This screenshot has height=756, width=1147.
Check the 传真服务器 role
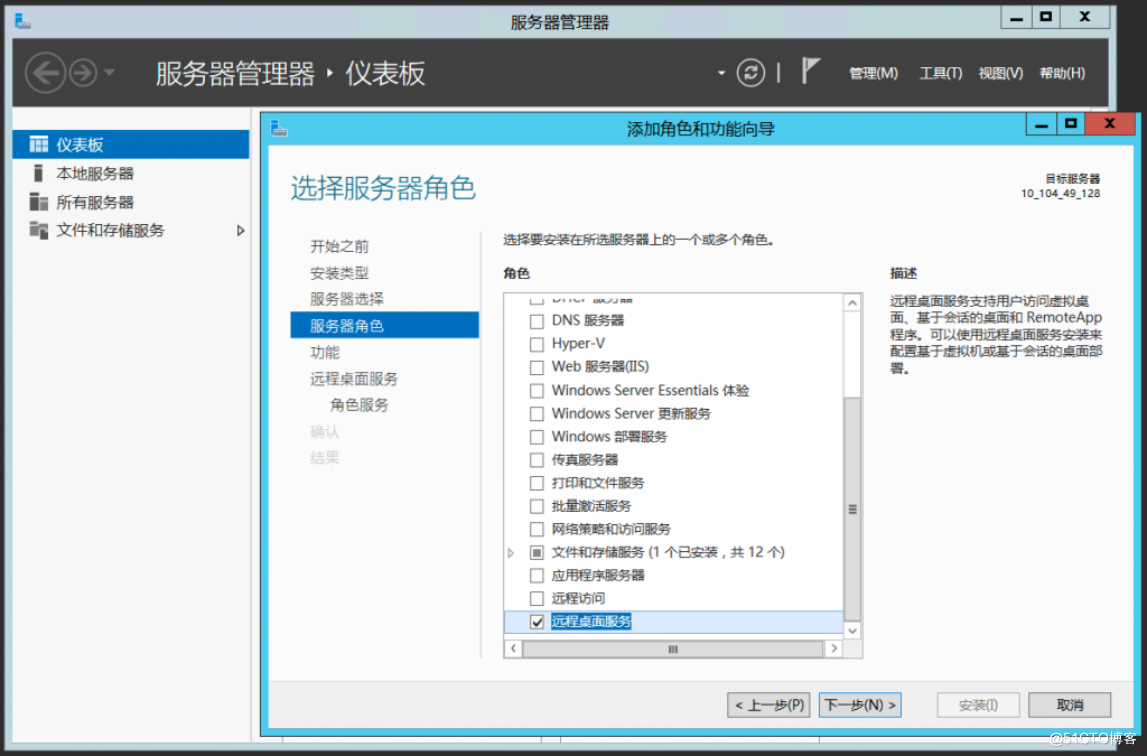coord(537,460)
